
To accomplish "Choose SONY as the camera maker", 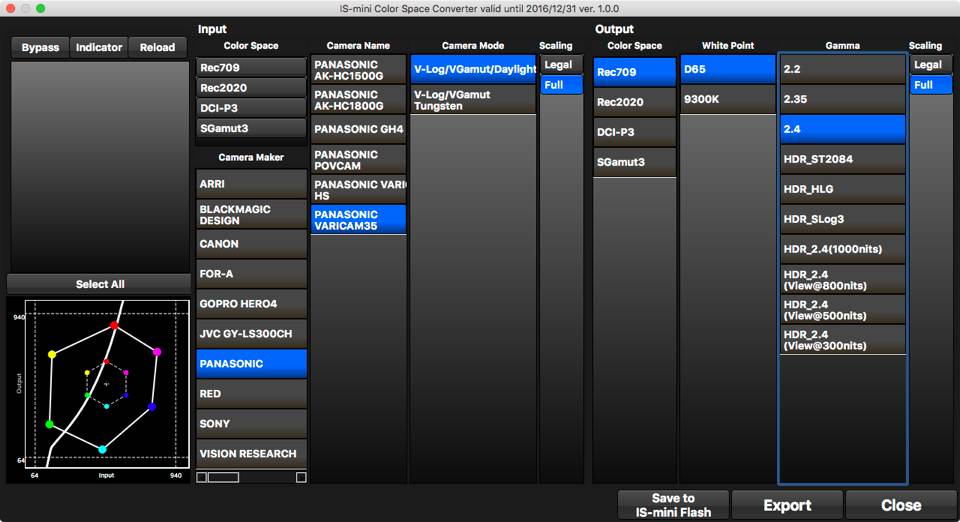I will (x=251, y=423).
